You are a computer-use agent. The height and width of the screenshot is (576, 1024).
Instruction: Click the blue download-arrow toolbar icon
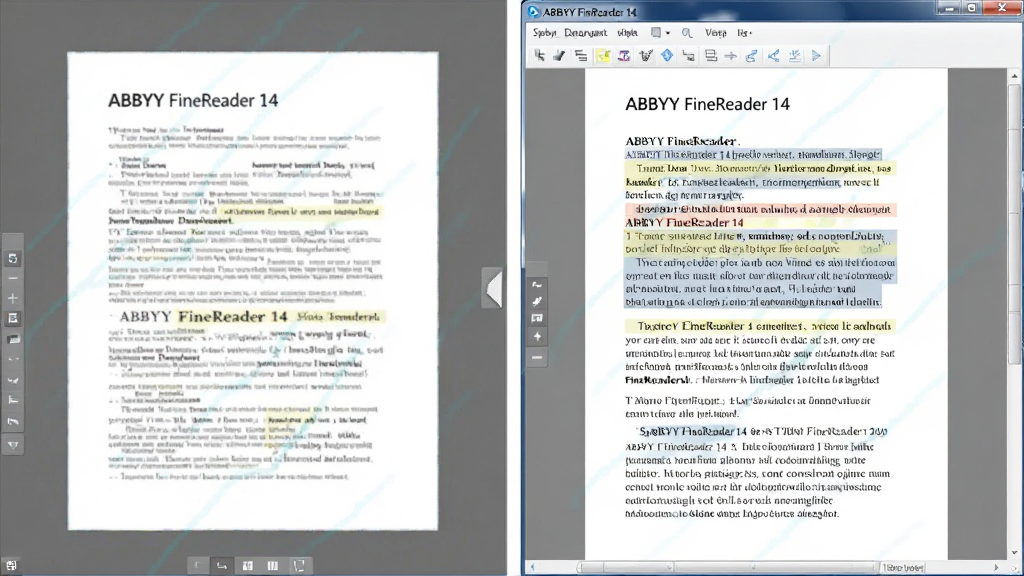click(x=795, y=56)
